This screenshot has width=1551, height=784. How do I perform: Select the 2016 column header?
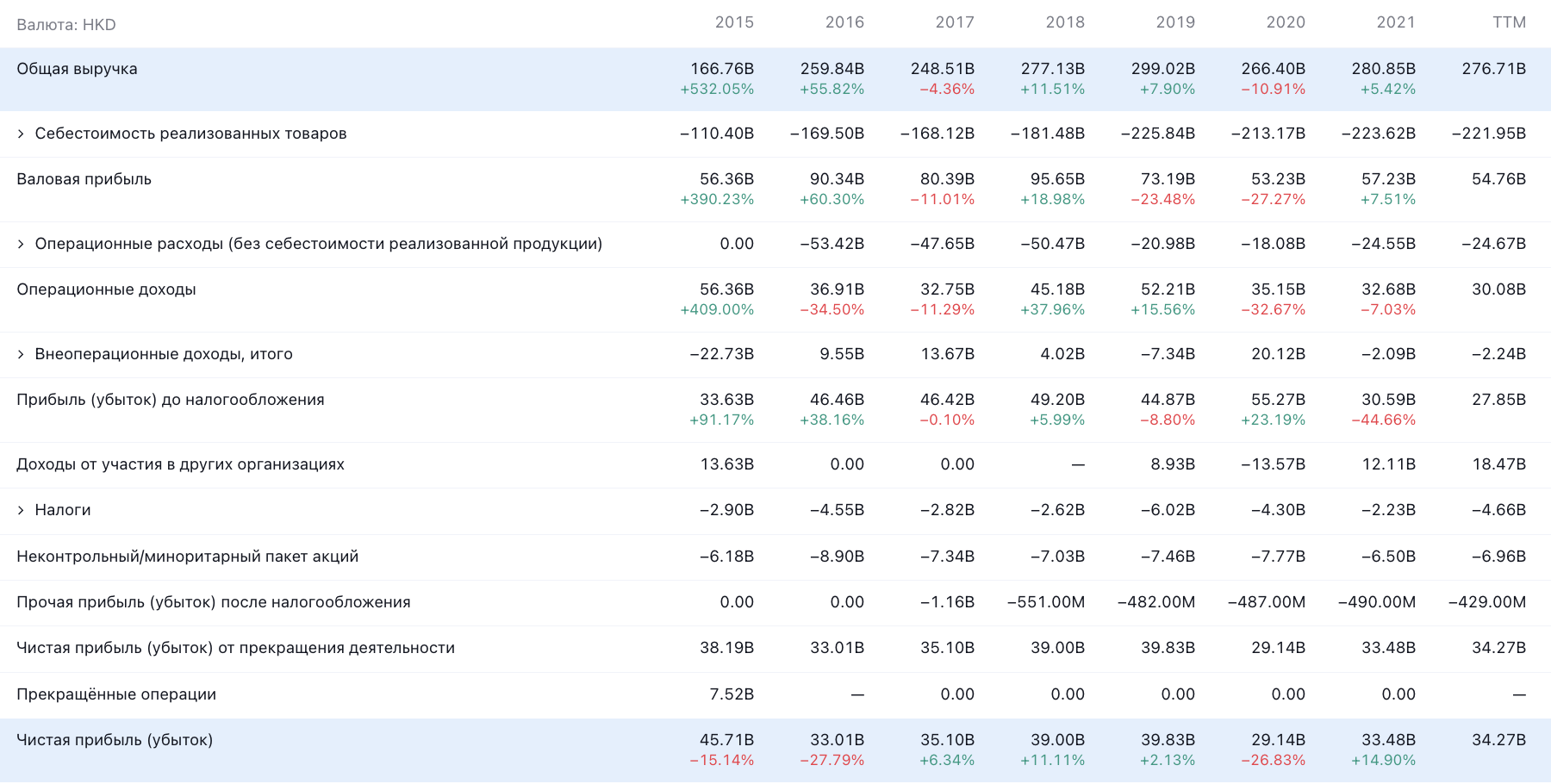pos(844,22)
